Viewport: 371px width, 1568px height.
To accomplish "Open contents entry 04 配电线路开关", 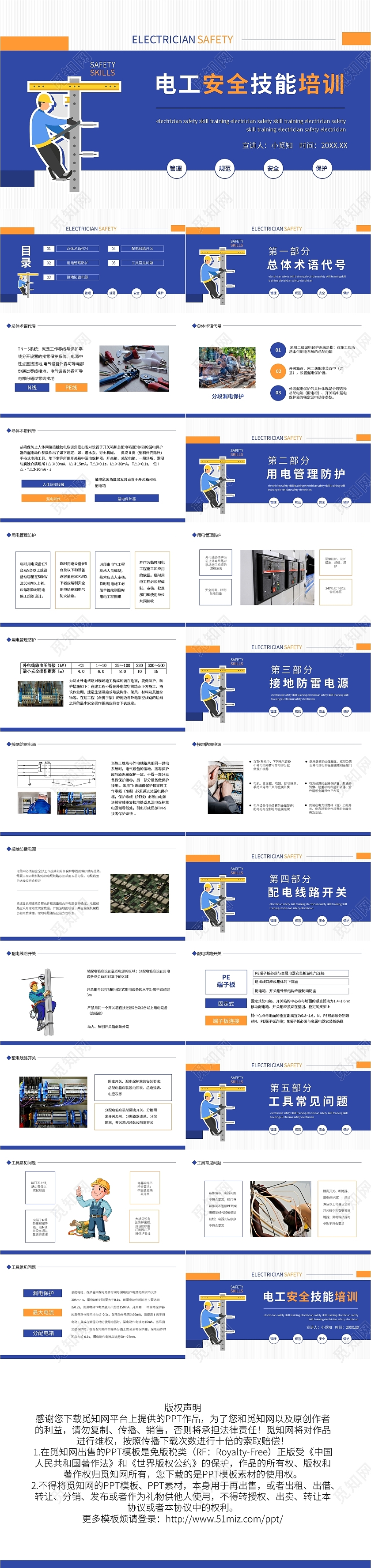I will point(136,248).
